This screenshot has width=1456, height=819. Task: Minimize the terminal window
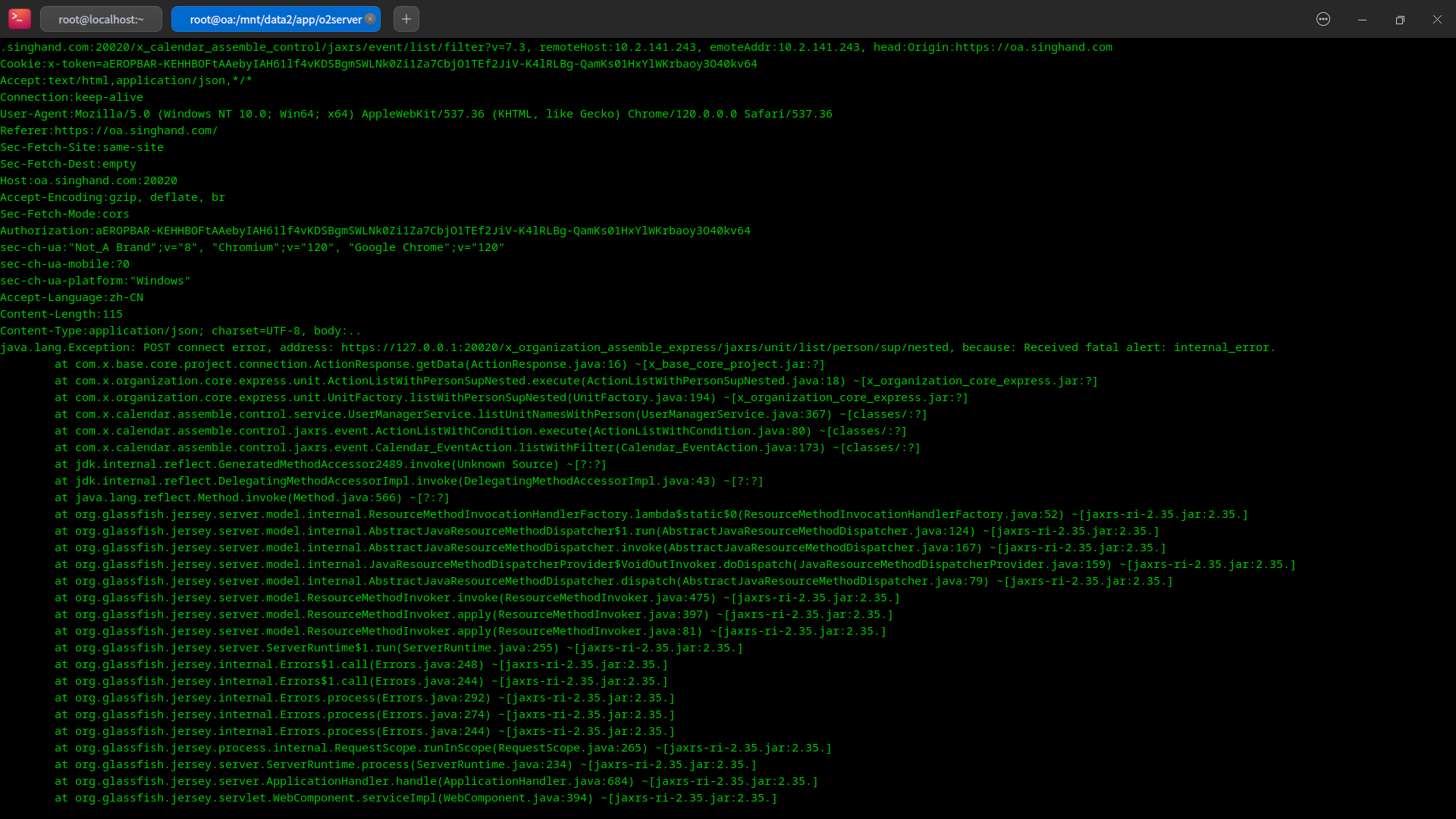[1362, 20]
